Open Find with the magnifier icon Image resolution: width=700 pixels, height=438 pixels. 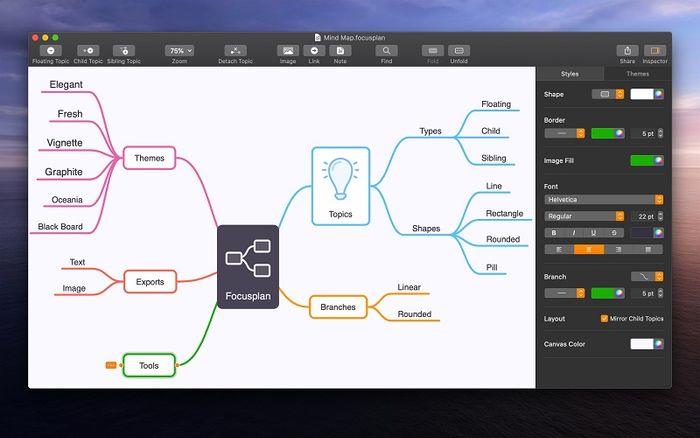coord(387,50)
